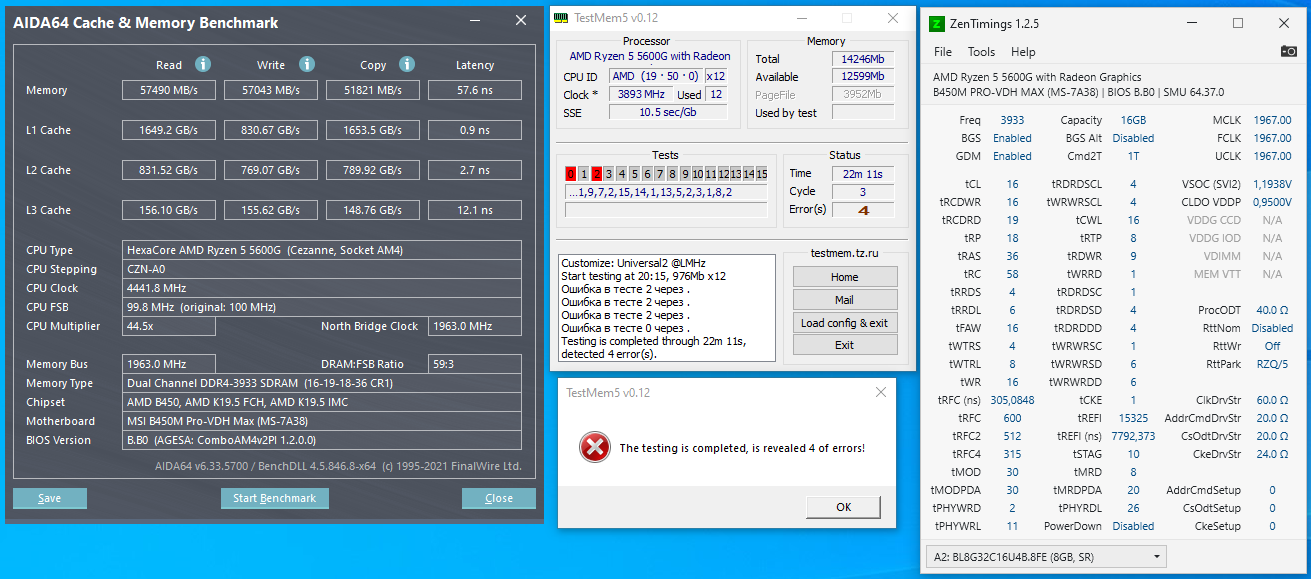The height and width of the screenshot is (579, 1311).
Task: Open the ZenTimings Tools menu
Action: coord(981,52)
